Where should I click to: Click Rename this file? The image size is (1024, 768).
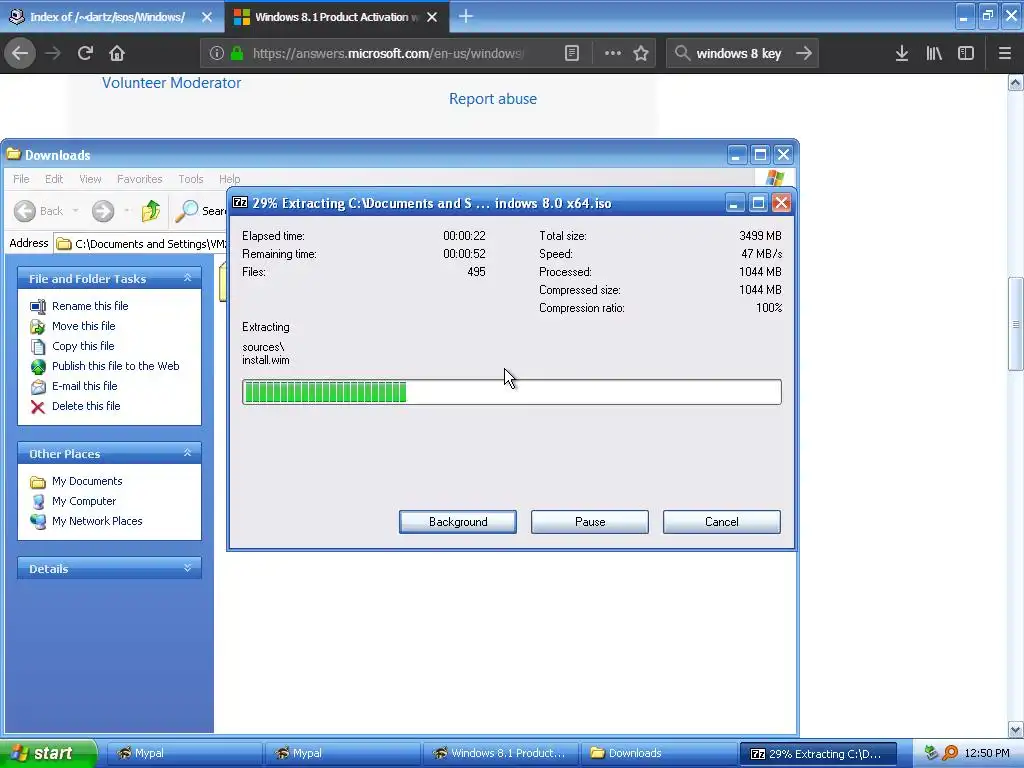pos(90,306)
